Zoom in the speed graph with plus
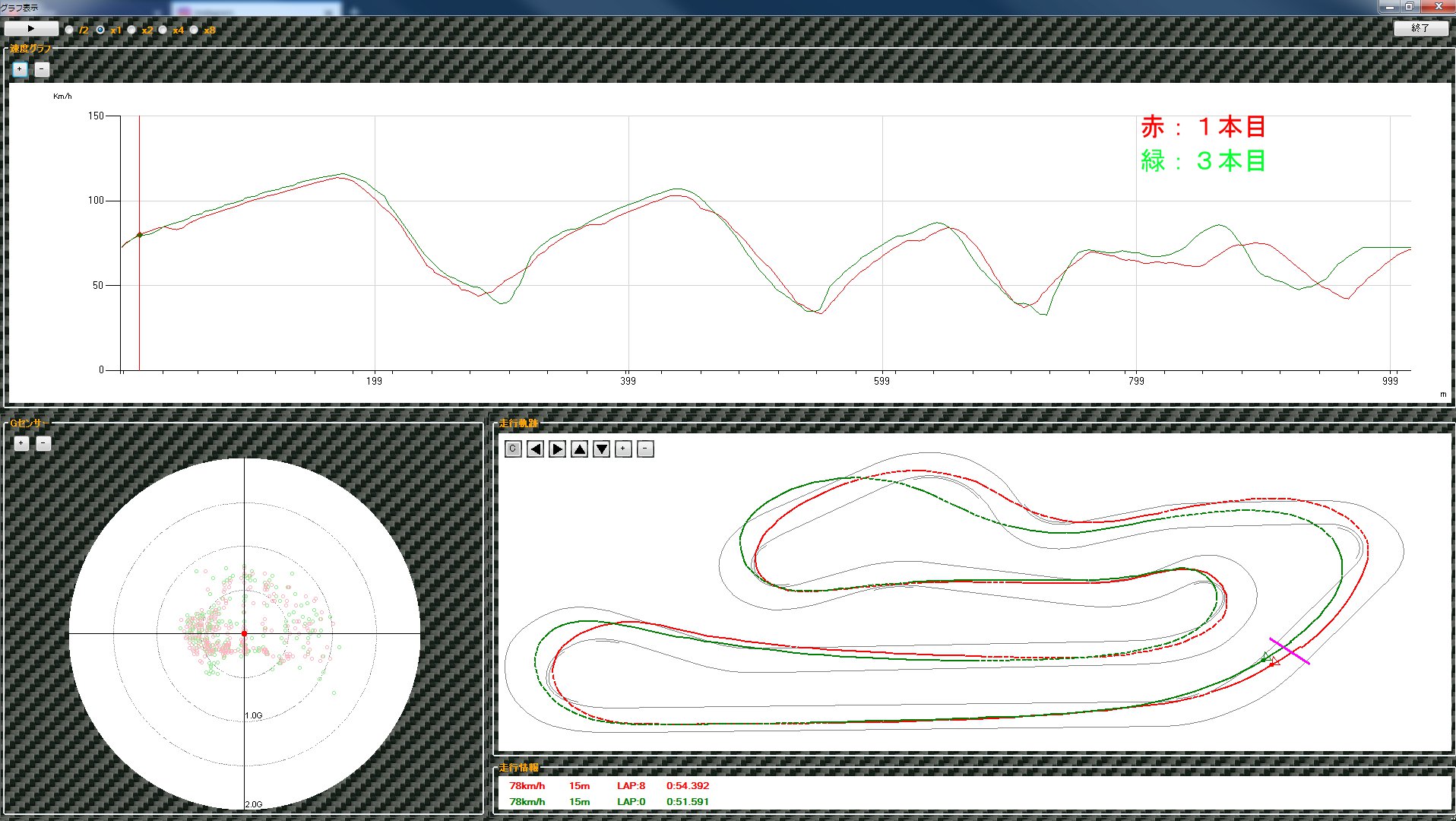Screen dimensions: 1456x821 pyautogui.click(x=21, y=69)
